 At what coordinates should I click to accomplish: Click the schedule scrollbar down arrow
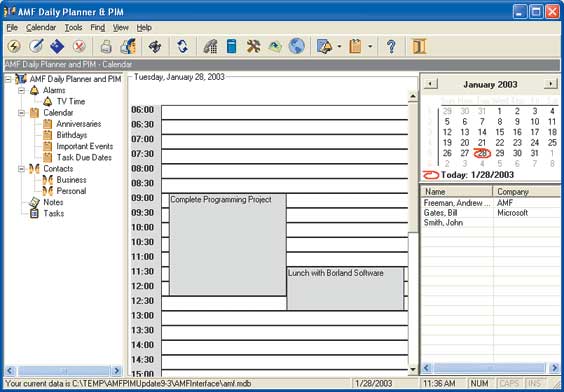point(413,369)
